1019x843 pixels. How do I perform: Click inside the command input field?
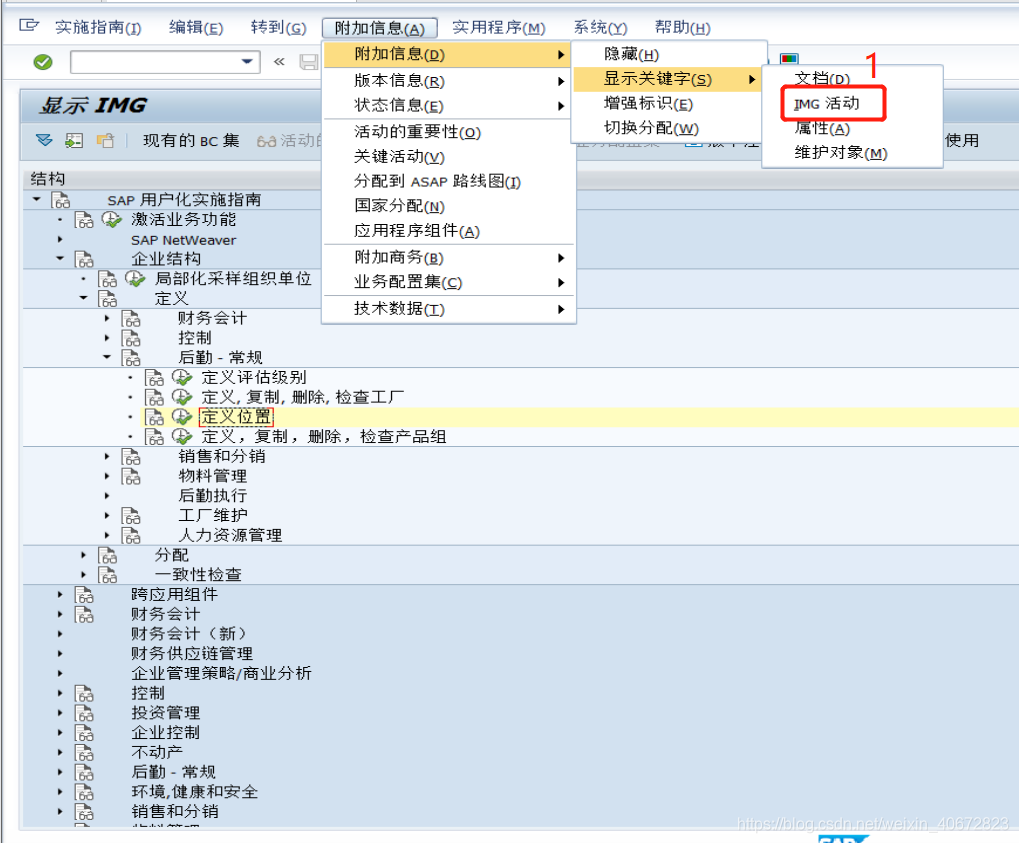click(x=155, y=62)
